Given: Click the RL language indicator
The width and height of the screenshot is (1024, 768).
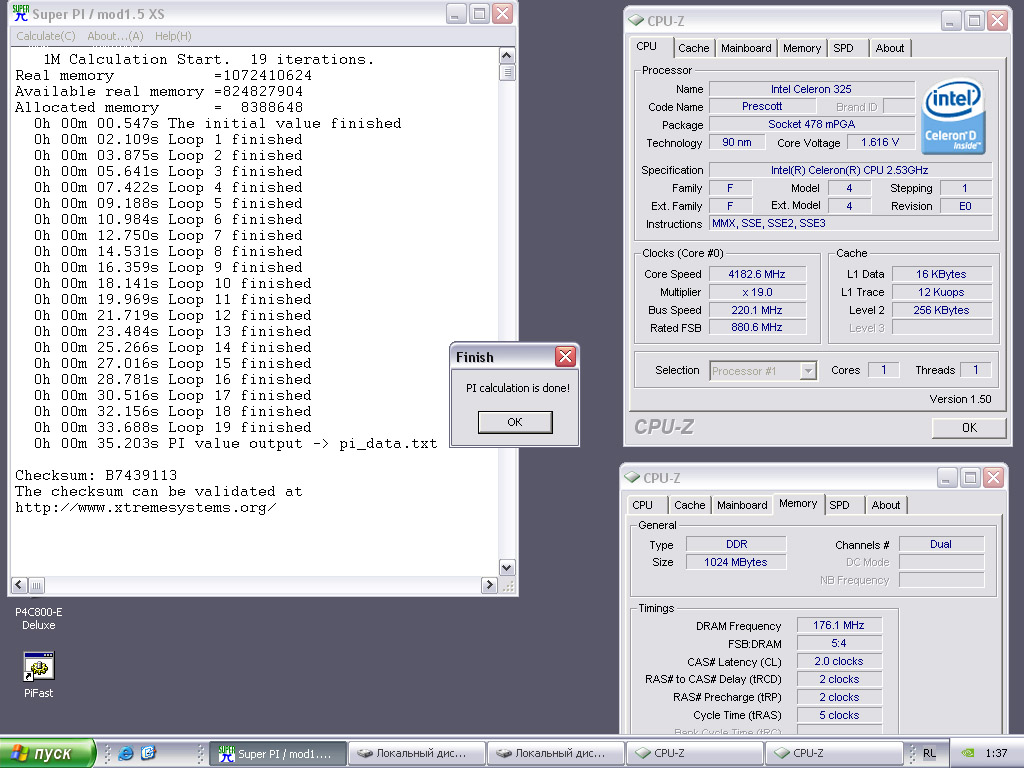Looking at the screenshot, I should click(929, 753).
